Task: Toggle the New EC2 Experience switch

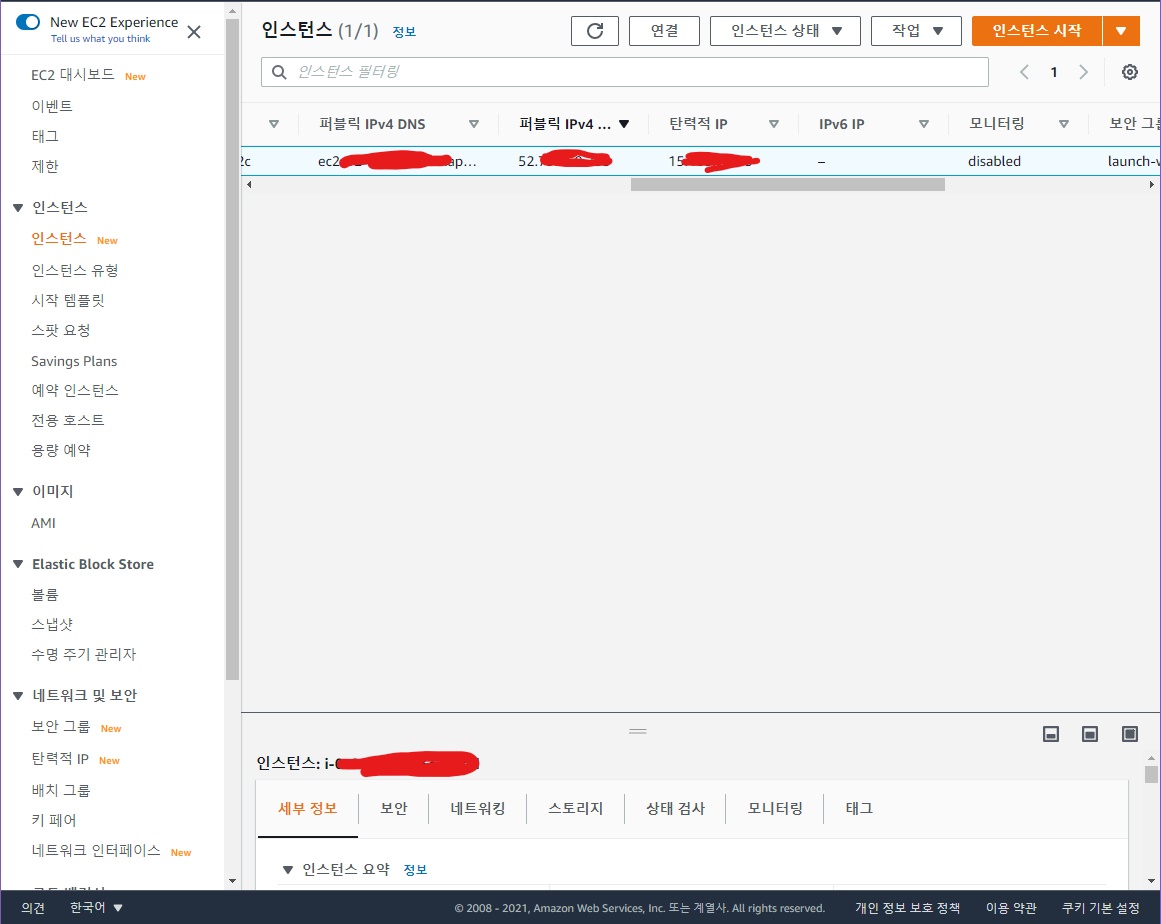Action: coord(28,22)
